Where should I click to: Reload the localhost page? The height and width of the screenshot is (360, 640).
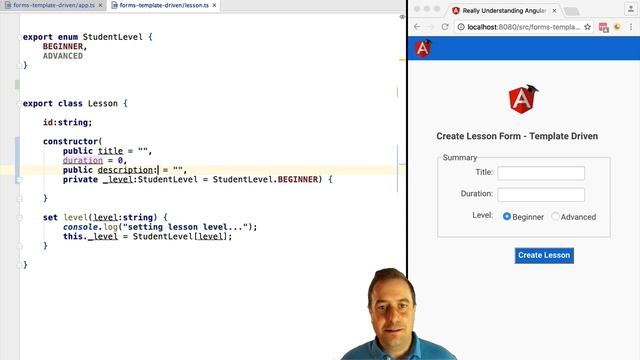tap(445, 27)
